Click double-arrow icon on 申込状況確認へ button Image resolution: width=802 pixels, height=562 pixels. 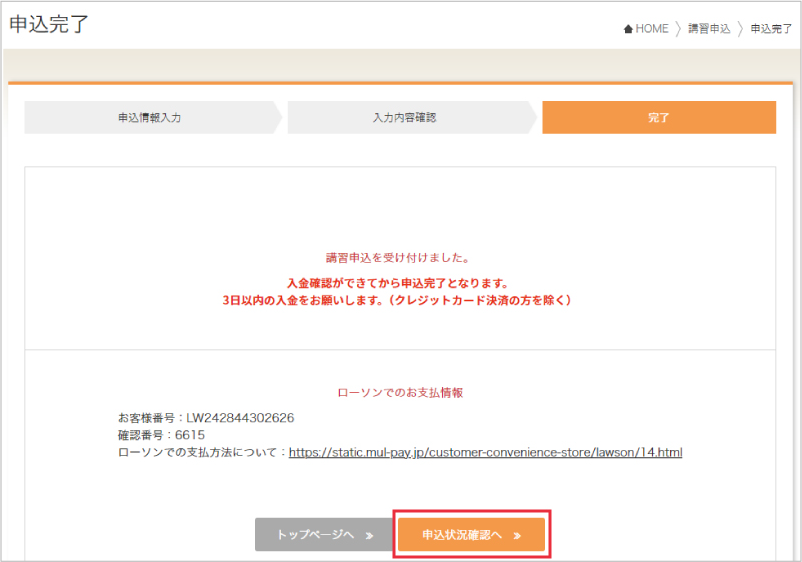tap(517, 535)
